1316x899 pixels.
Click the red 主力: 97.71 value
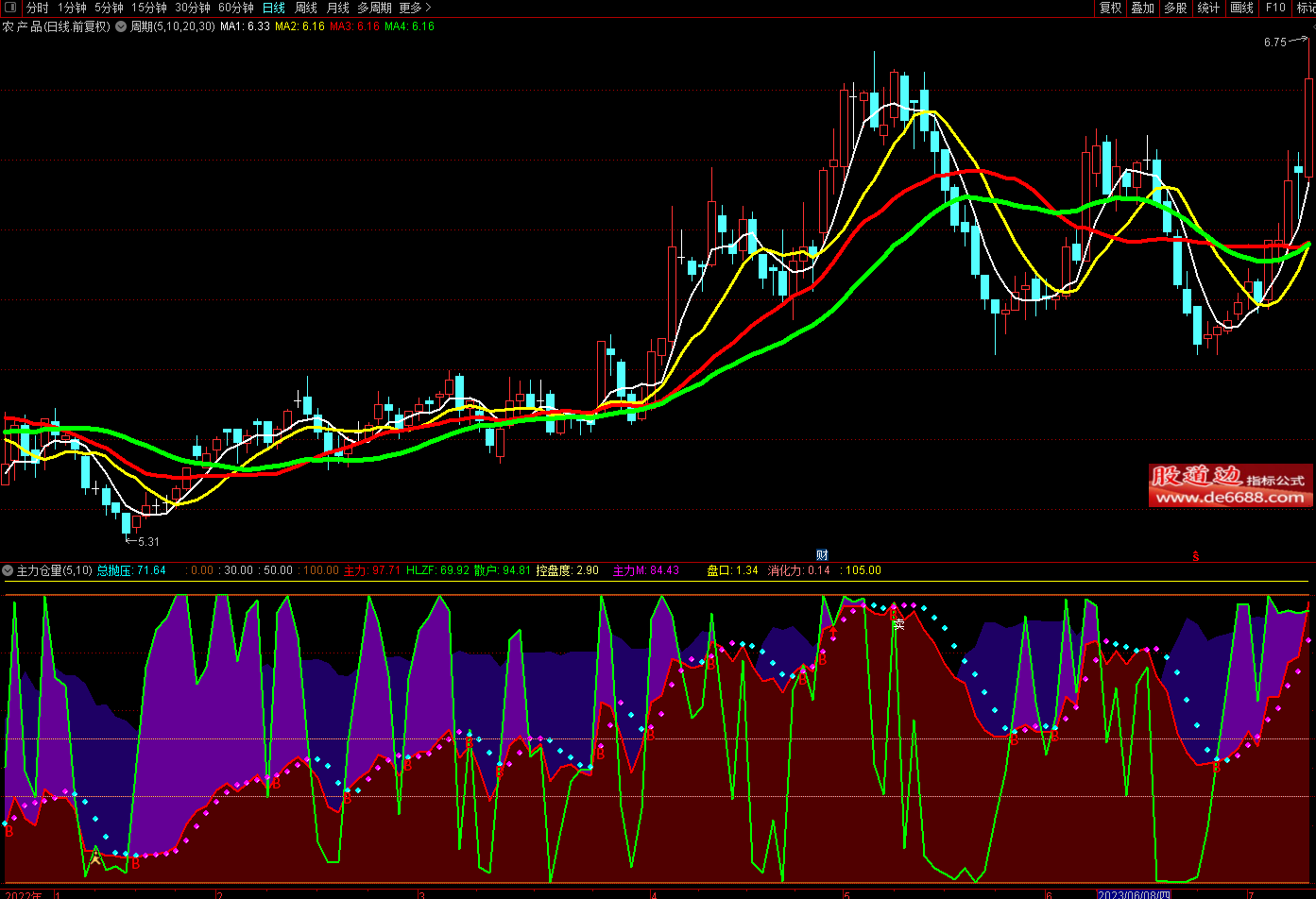372,570
